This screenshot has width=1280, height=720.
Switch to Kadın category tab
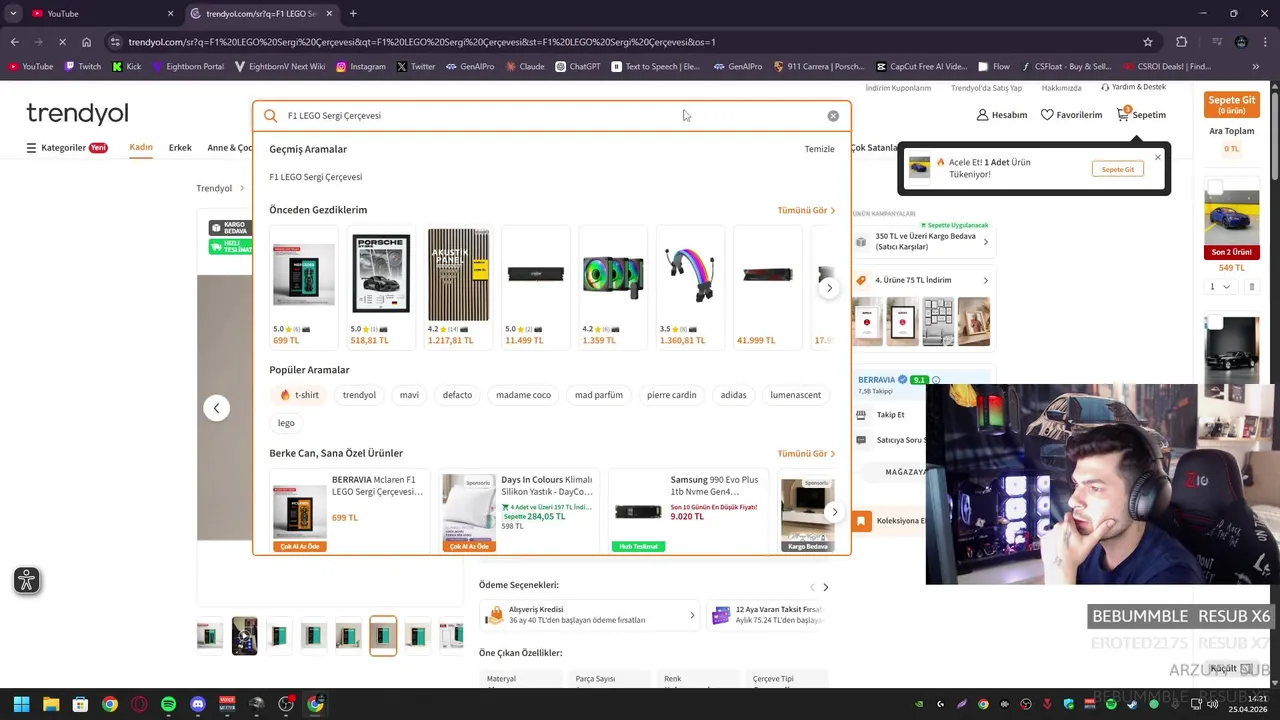141,147
